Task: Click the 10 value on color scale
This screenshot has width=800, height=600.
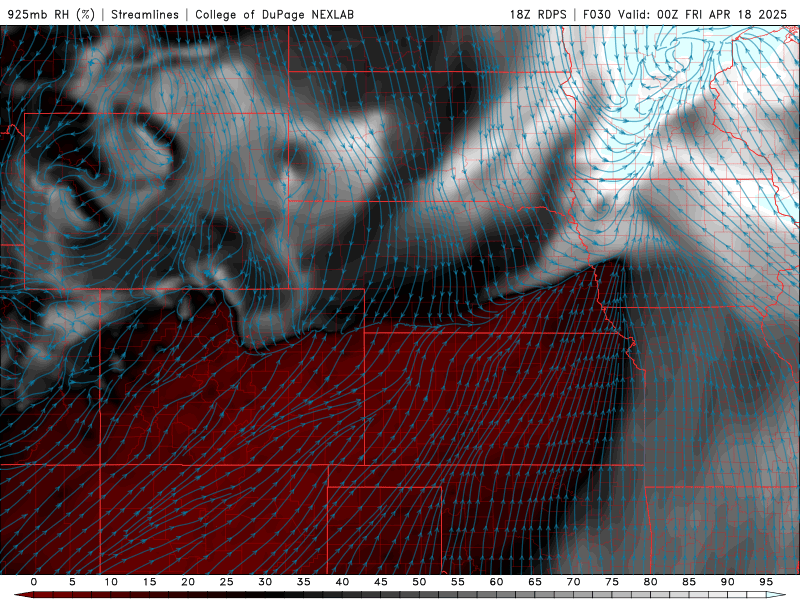Action: pos(111,582)
